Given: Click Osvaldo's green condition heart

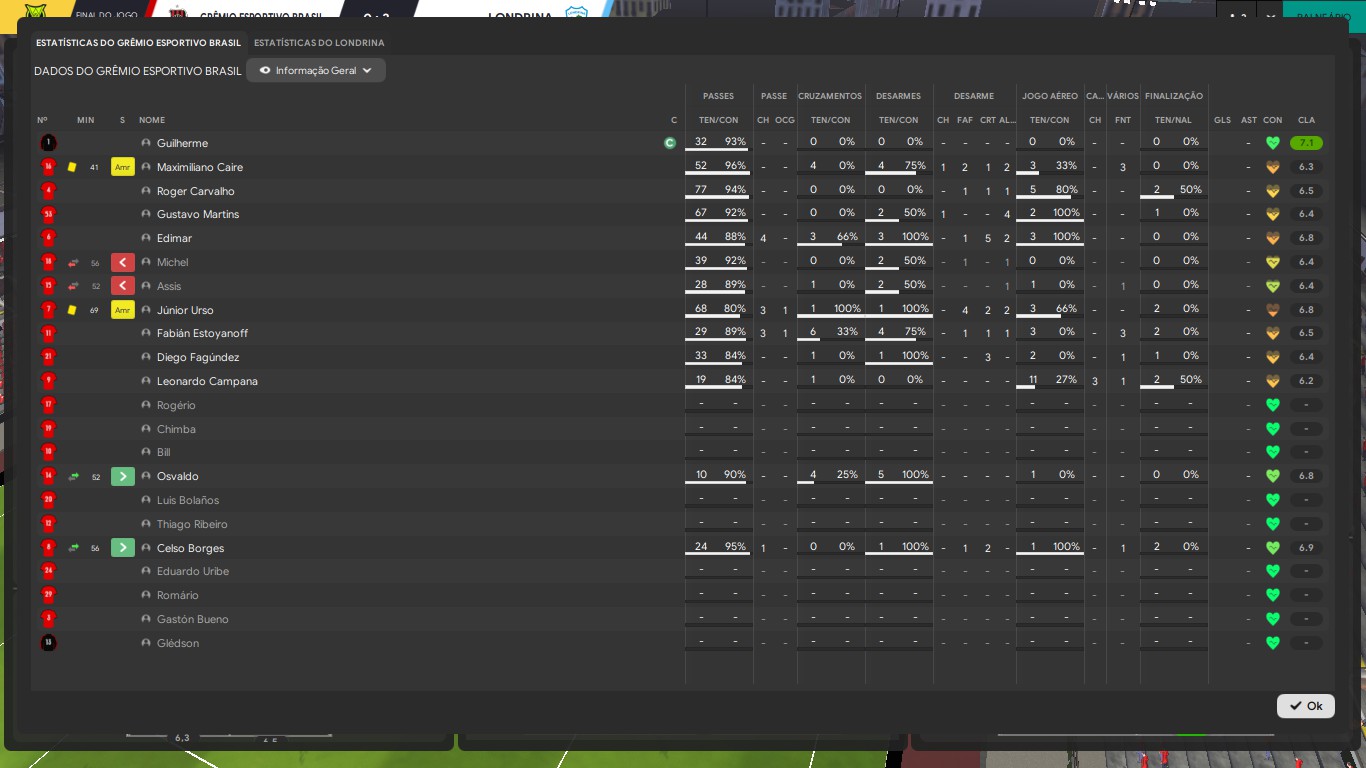Looking at the screenshot, I should tap(1273, 476).
